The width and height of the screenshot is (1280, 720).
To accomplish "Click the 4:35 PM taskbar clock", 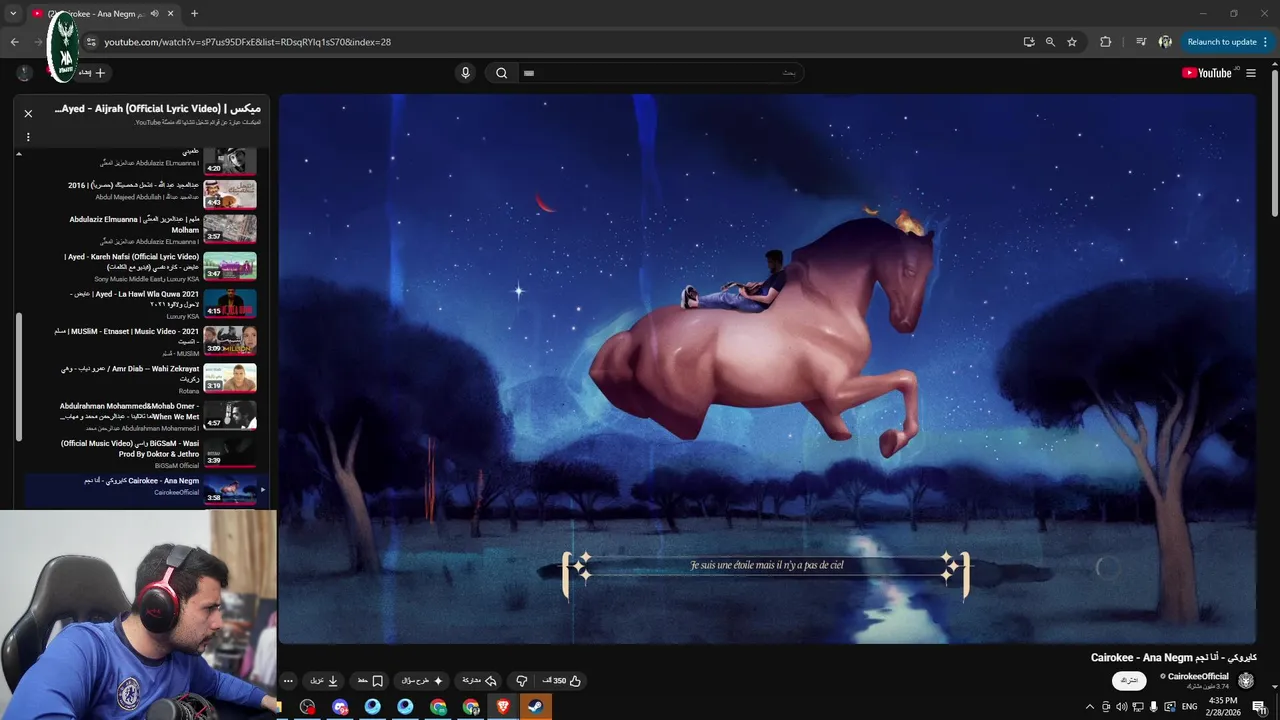I will click(x=1223, y=707).
